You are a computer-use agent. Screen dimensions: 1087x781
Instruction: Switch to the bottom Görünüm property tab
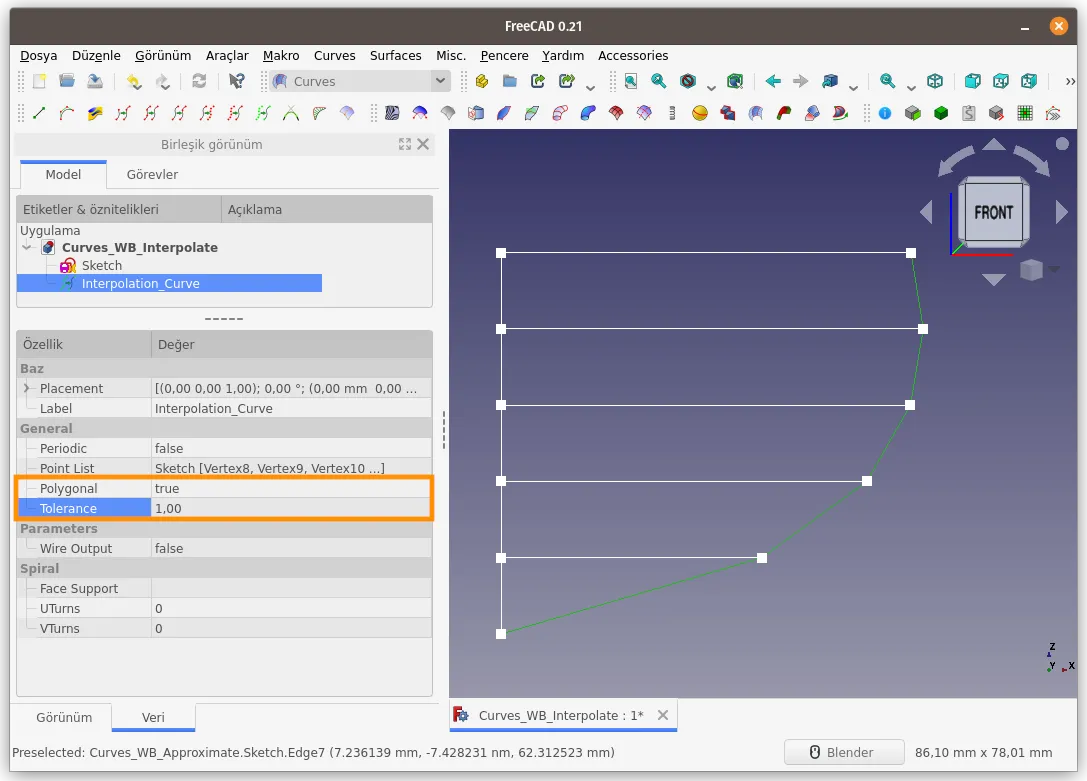(64, 717)
